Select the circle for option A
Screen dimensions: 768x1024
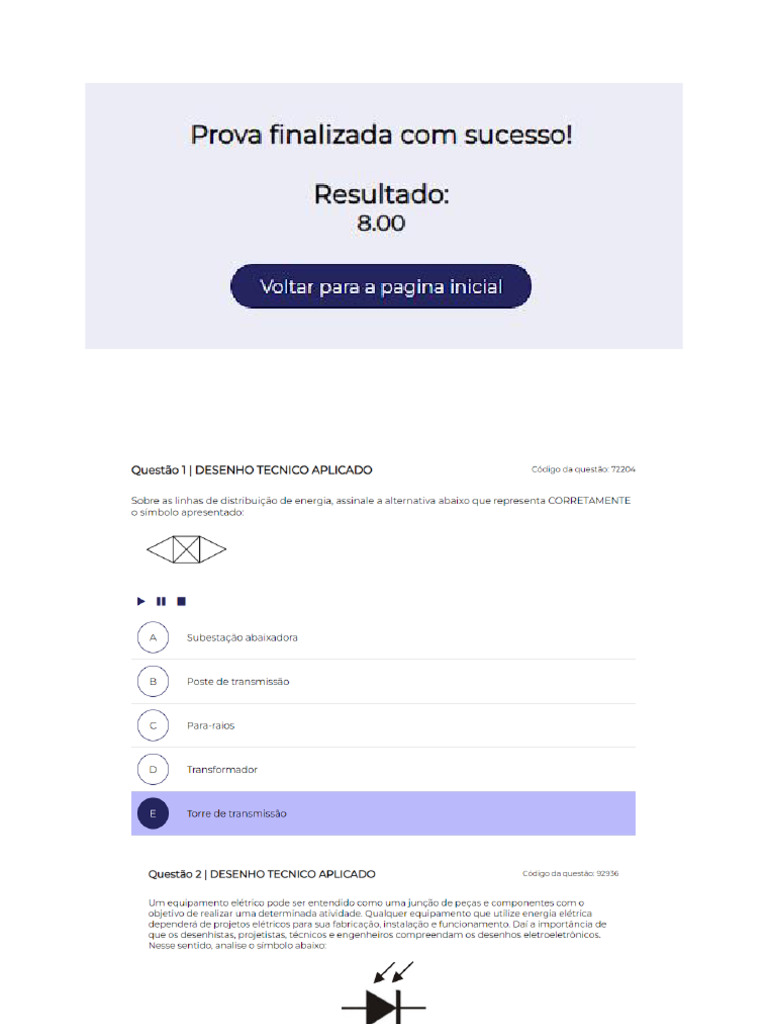(x=153, y=637)
